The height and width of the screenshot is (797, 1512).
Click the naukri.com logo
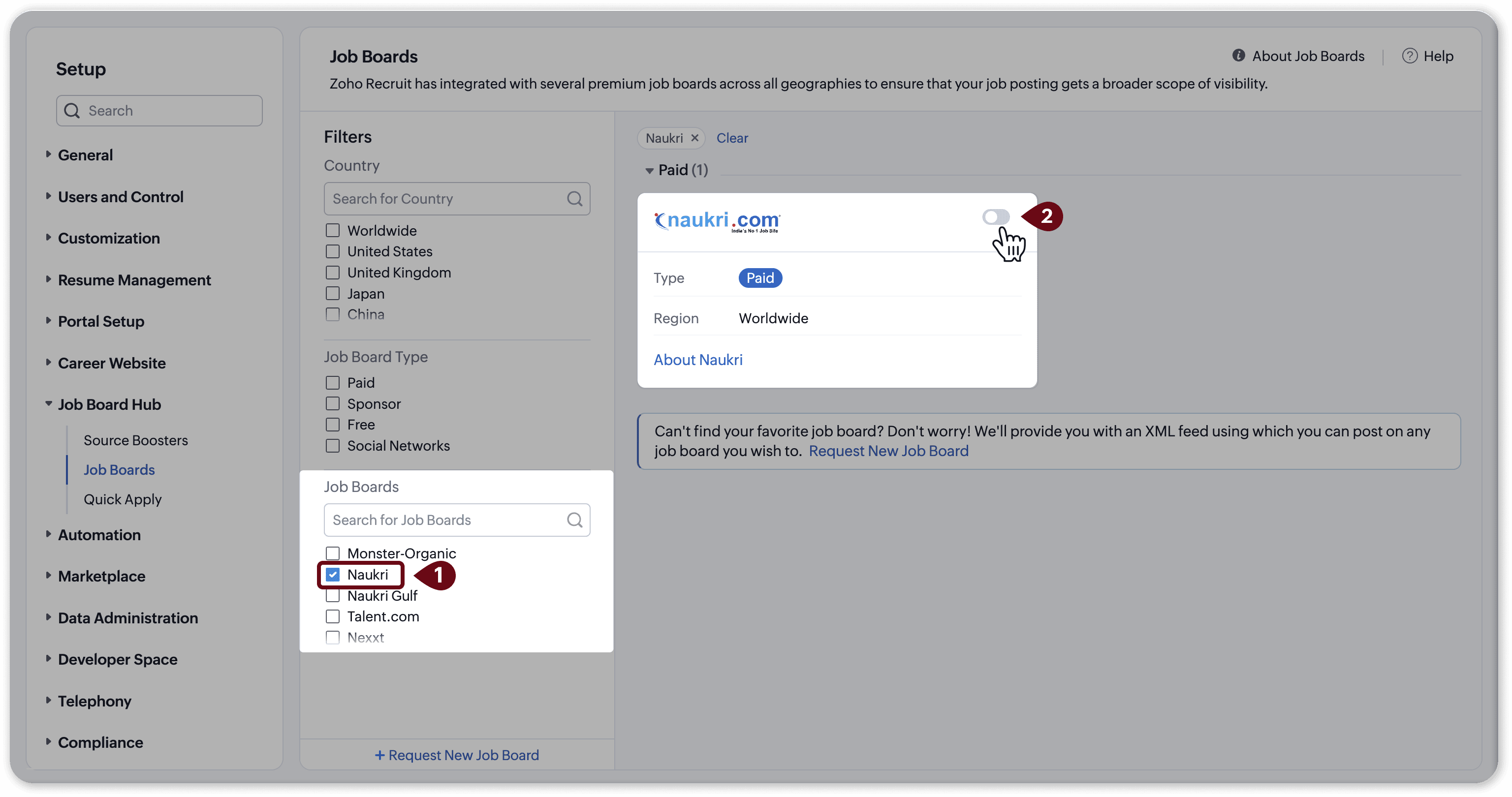(717, 221)
